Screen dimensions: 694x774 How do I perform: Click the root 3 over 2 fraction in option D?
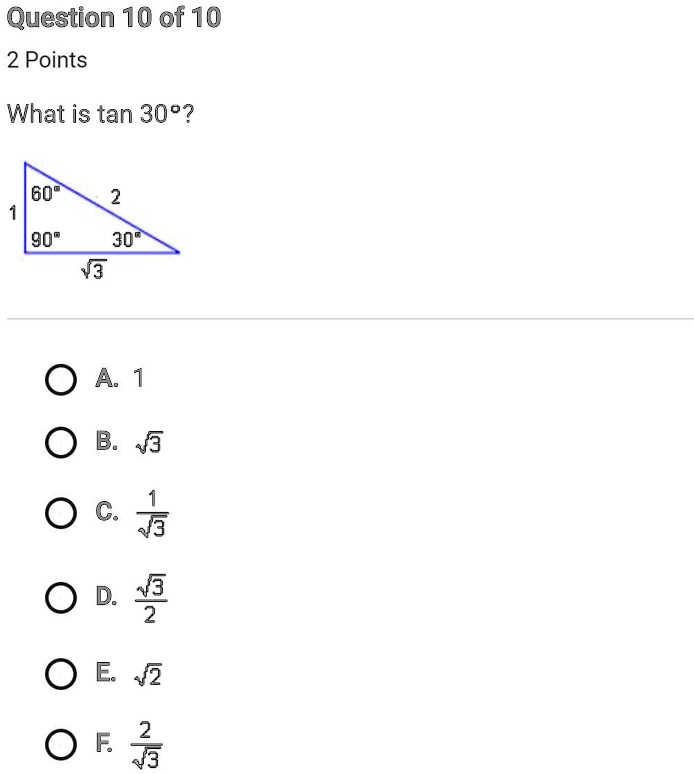150,599
